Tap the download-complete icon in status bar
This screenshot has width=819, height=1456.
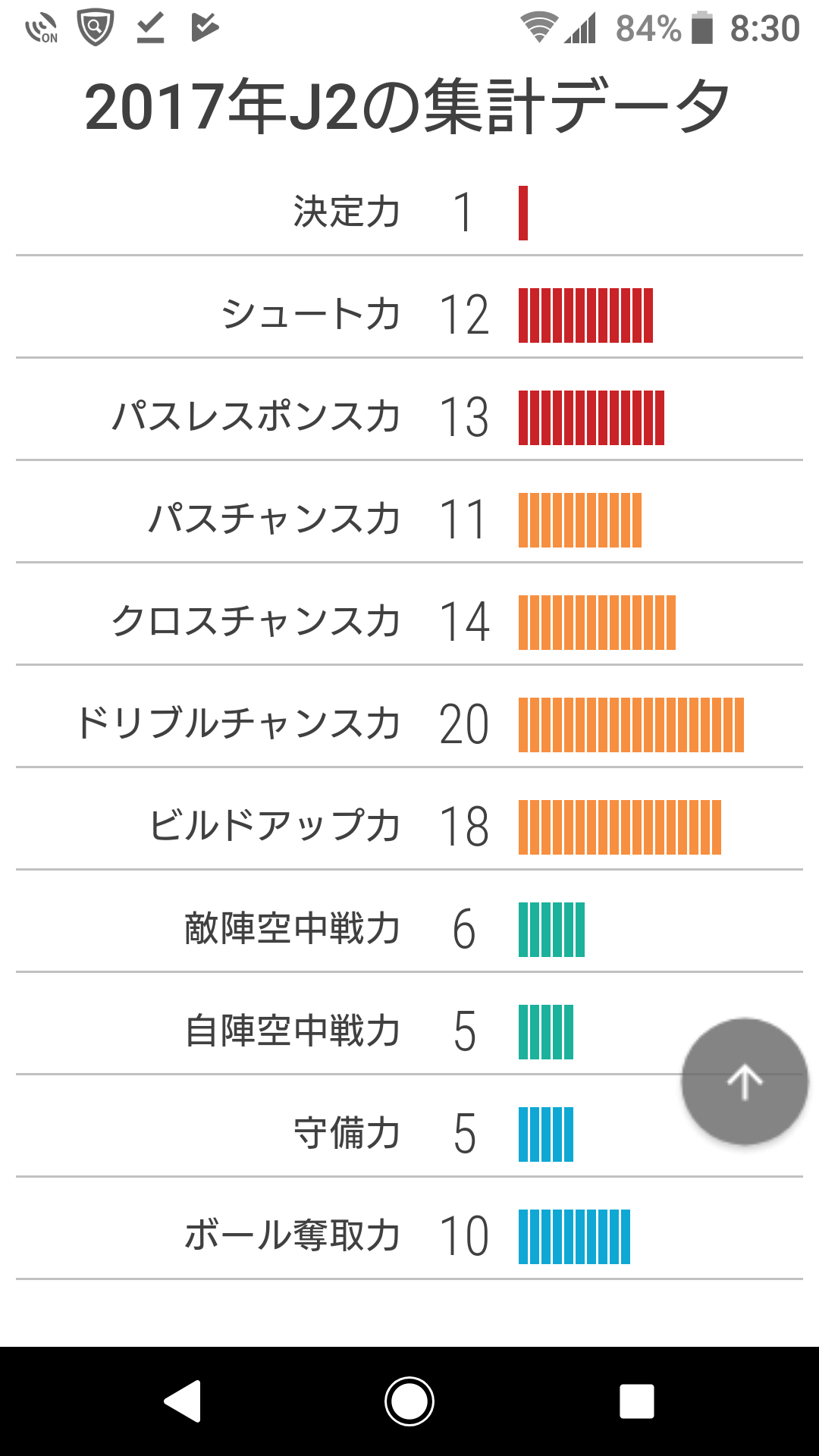pyautogui.click(x=150, y=28)
